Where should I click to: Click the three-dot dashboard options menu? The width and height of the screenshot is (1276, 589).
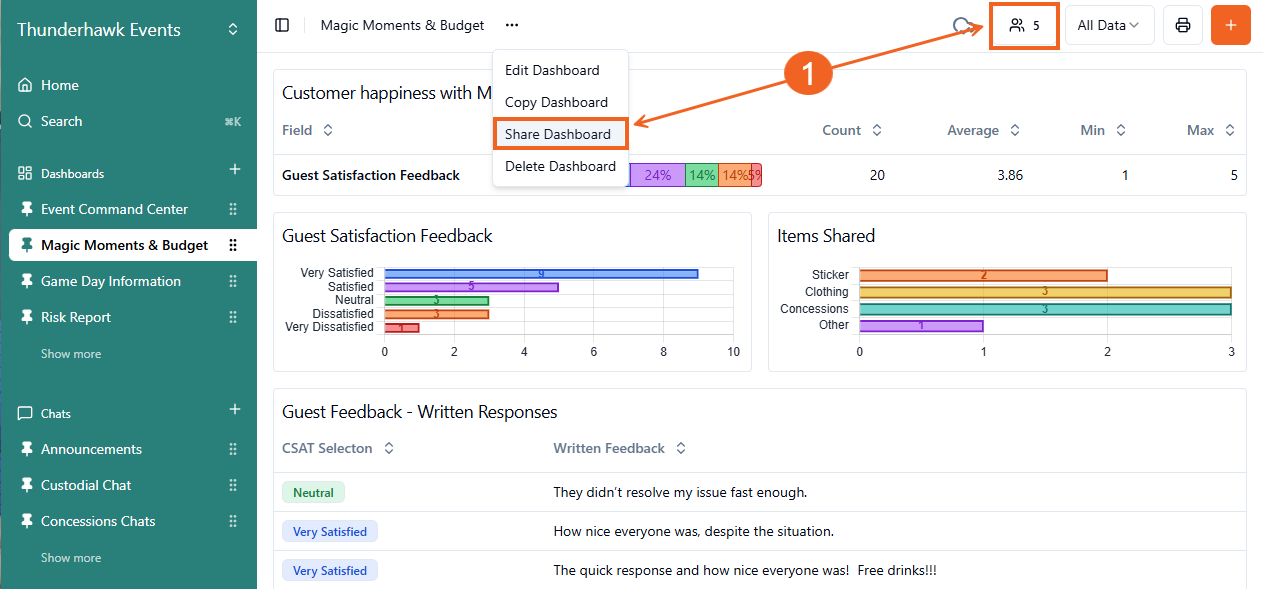pos(512,25)
